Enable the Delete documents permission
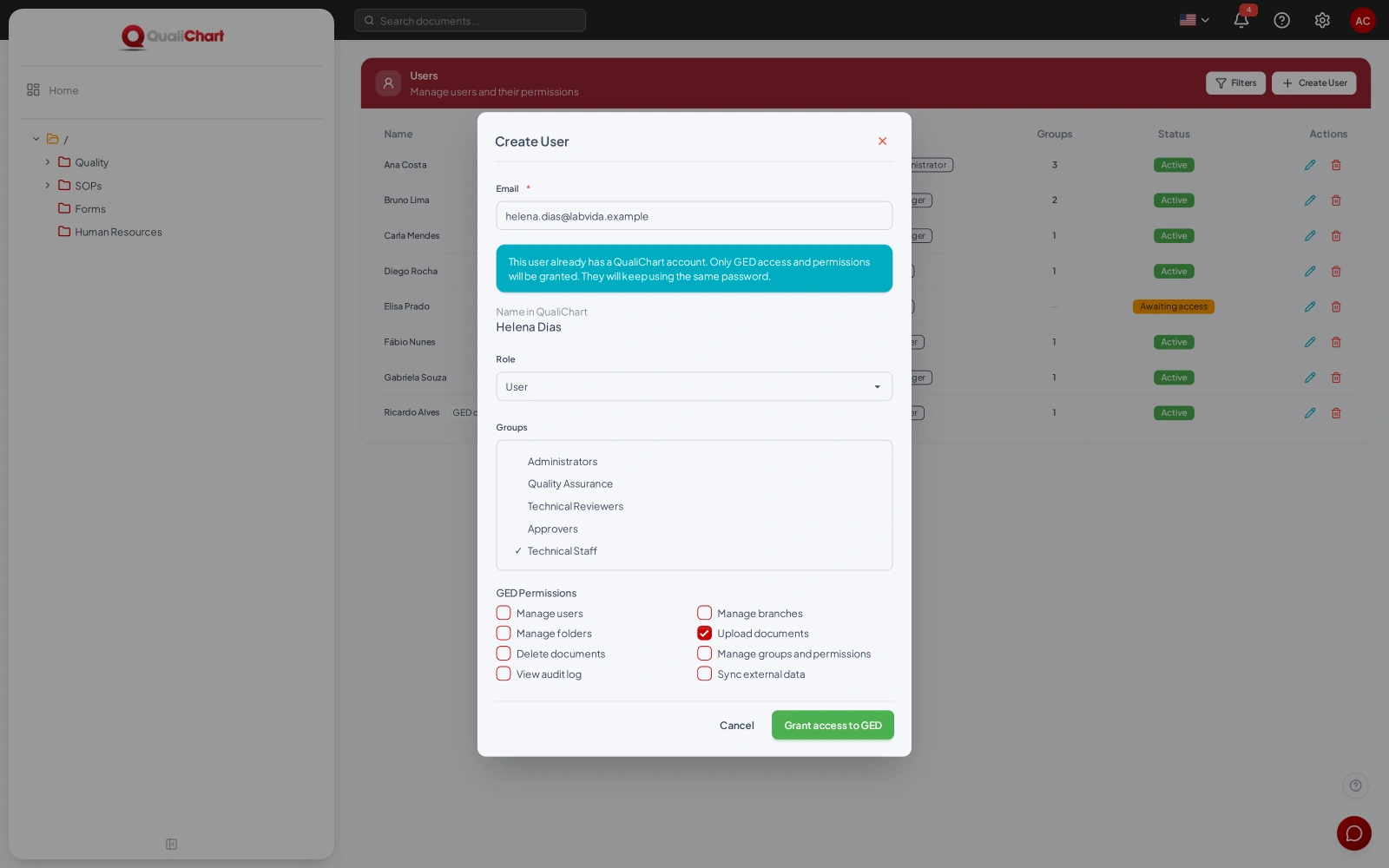Screen dimensions: 1389x868 click(504, 654)
